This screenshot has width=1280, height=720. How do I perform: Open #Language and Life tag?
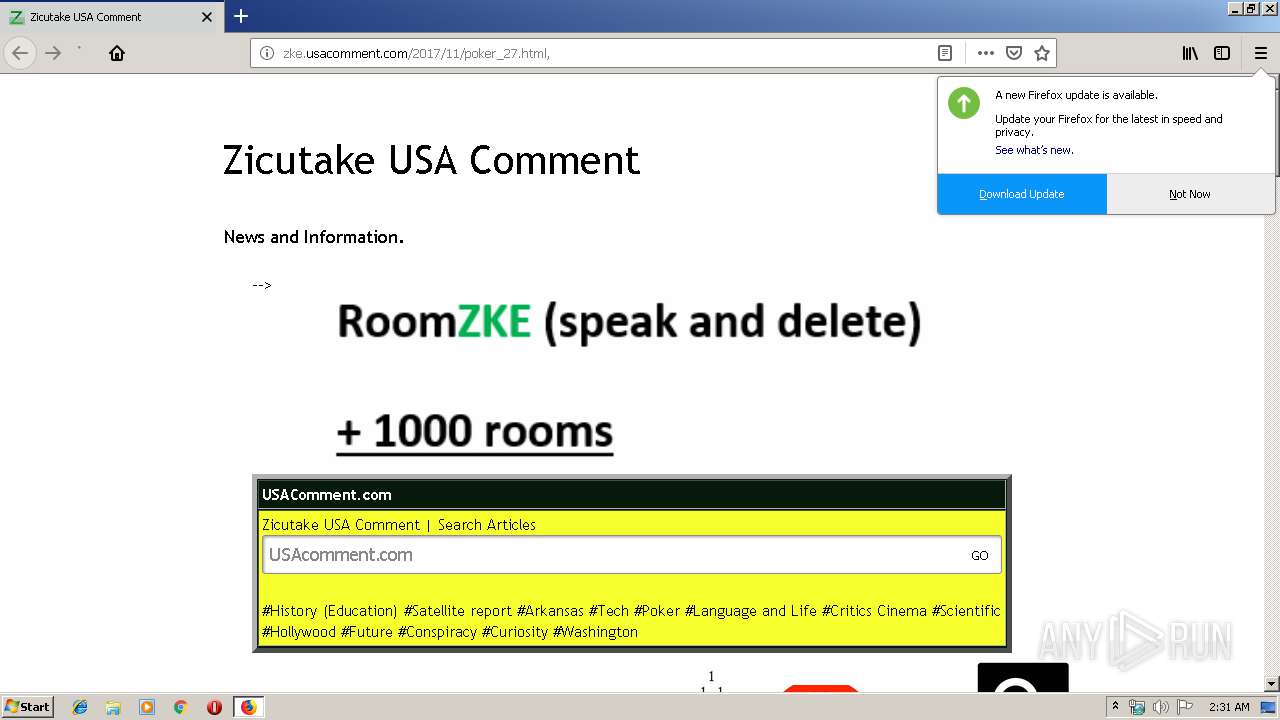point(751,611)
